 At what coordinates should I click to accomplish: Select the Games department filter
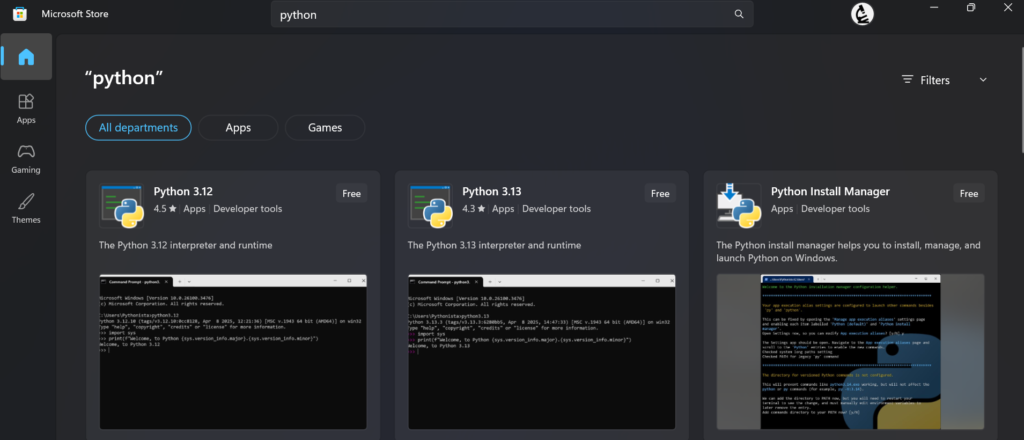coord(325,128)
